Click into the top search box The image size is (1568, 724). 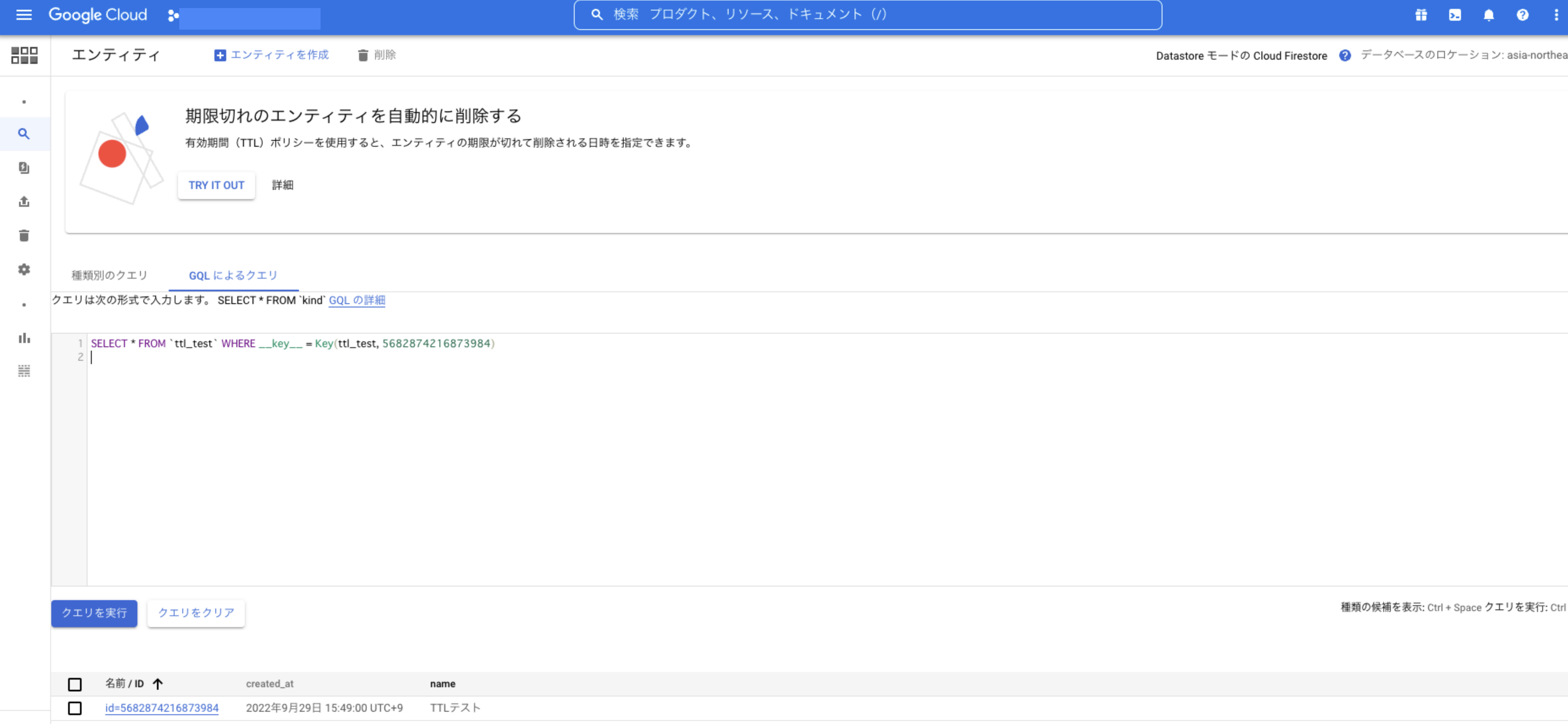(x=867, y=15)
